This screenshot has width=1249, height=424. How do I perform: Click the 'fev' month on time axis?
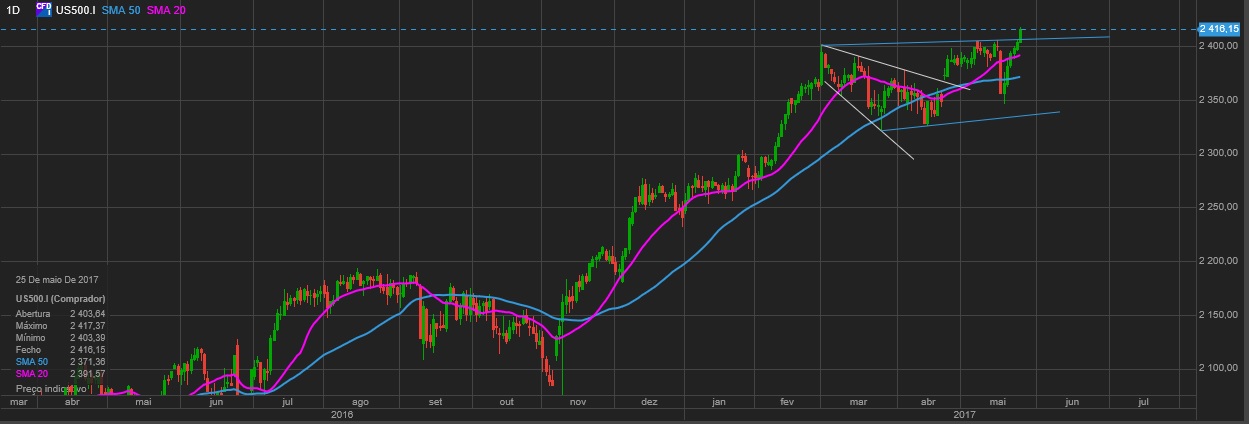coord(786,402)
